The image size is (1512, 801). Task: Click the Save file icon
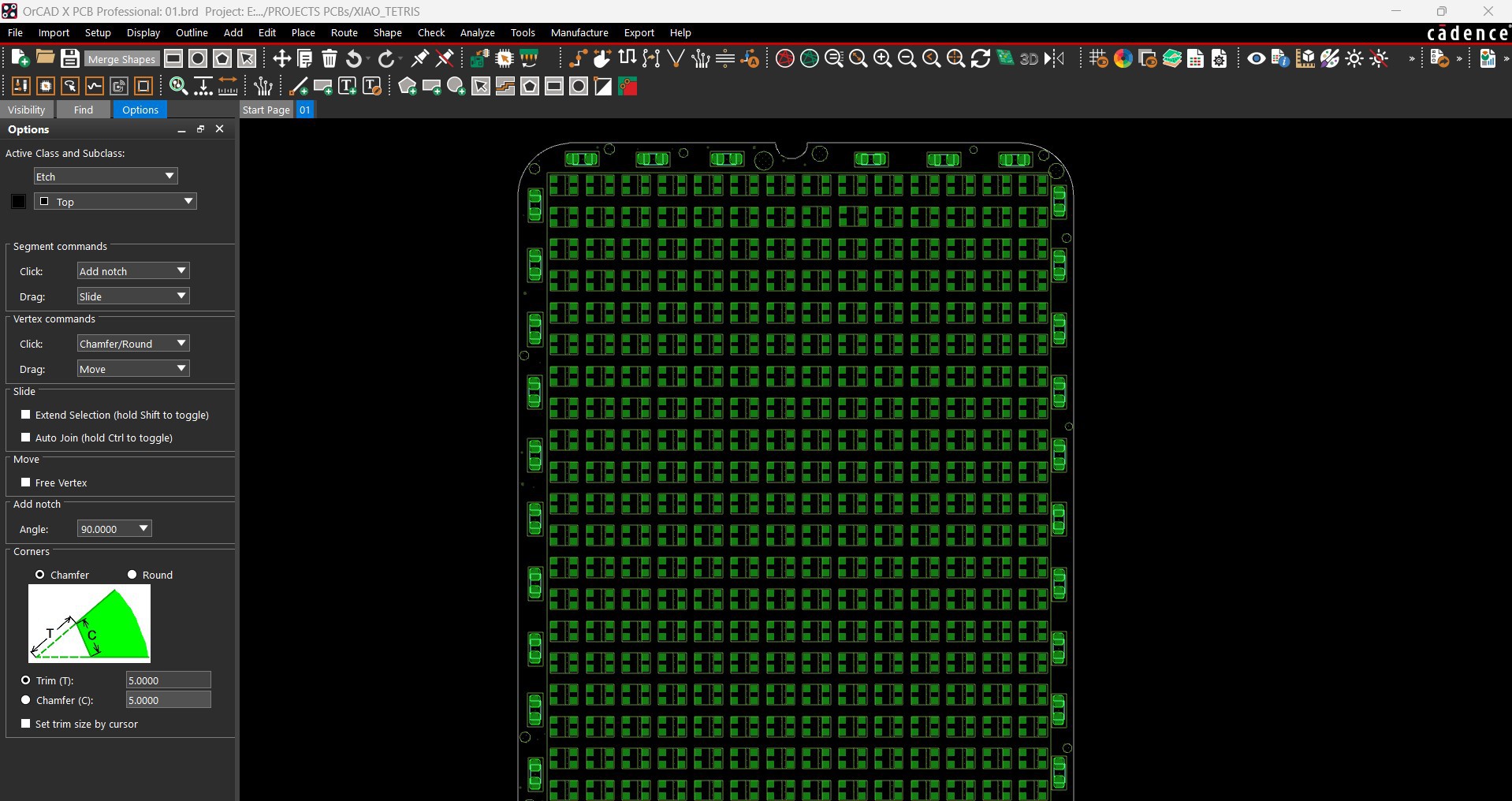point(69,58)
